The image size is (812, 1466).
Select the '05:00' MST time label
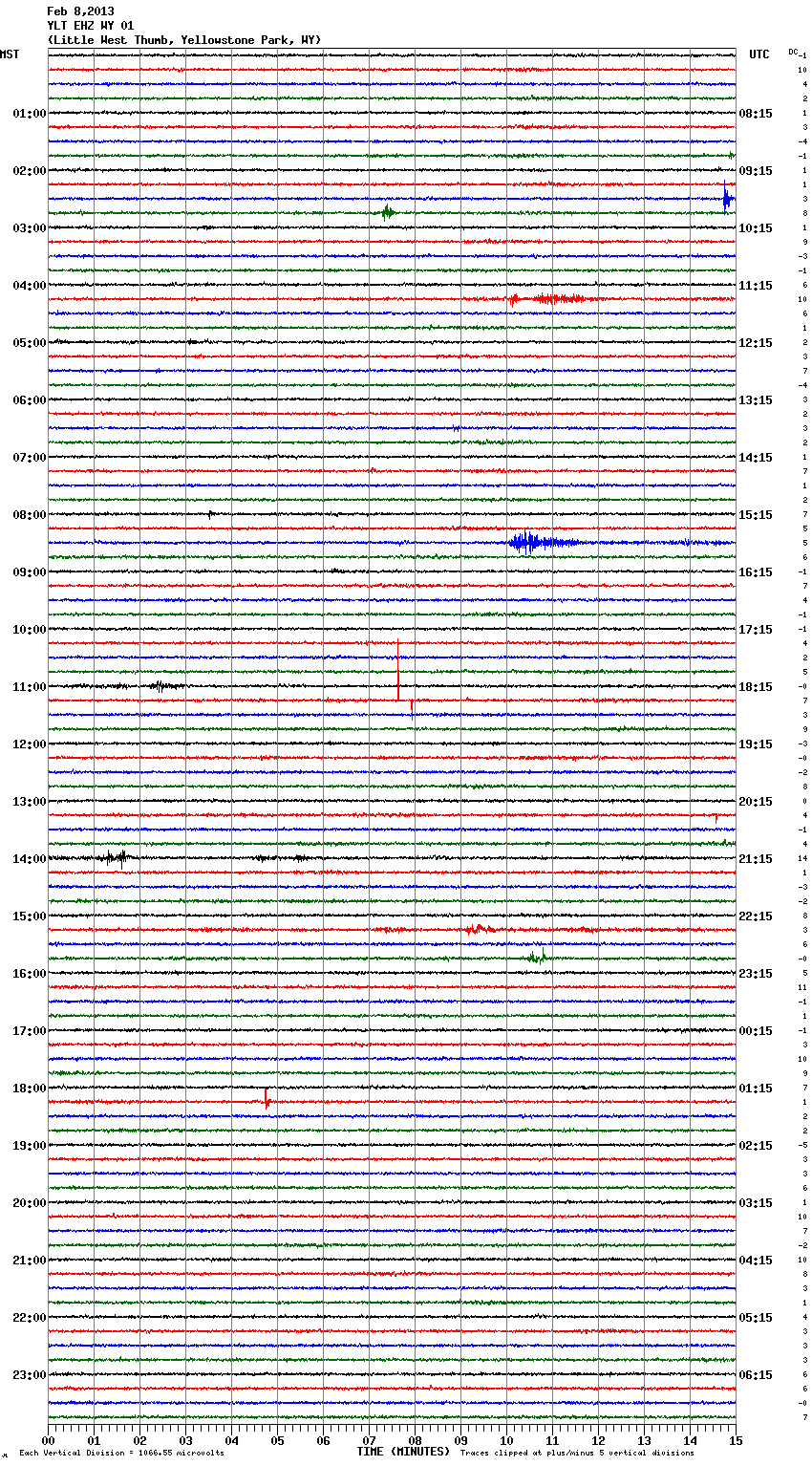(30, 343)
